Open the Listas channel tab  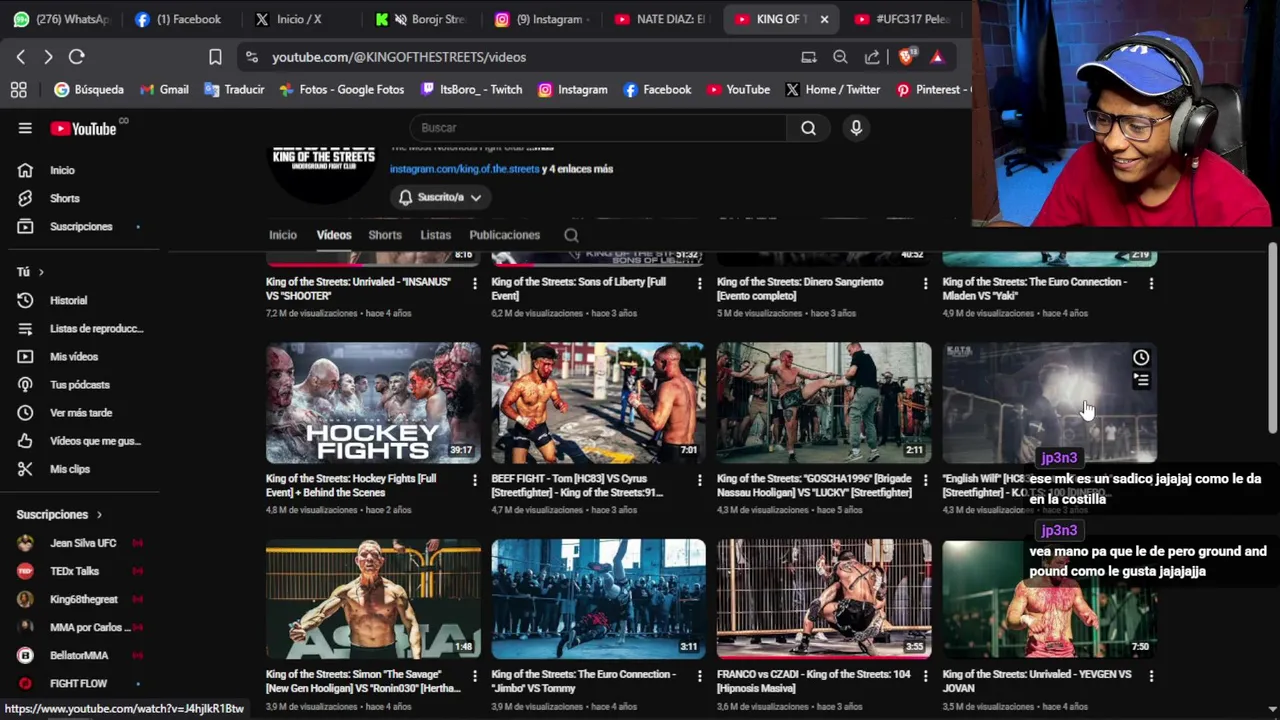(435, 235)
